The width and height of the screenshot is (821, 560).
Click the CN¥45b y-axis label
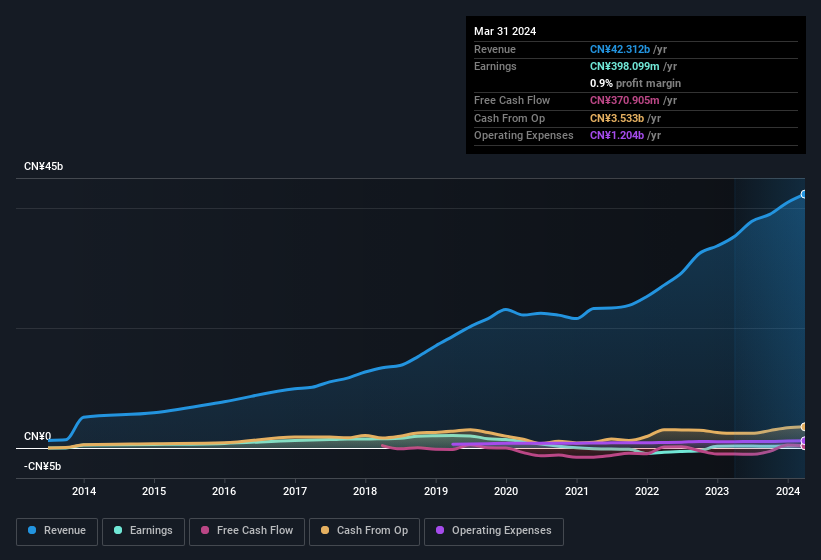(43, 166)
